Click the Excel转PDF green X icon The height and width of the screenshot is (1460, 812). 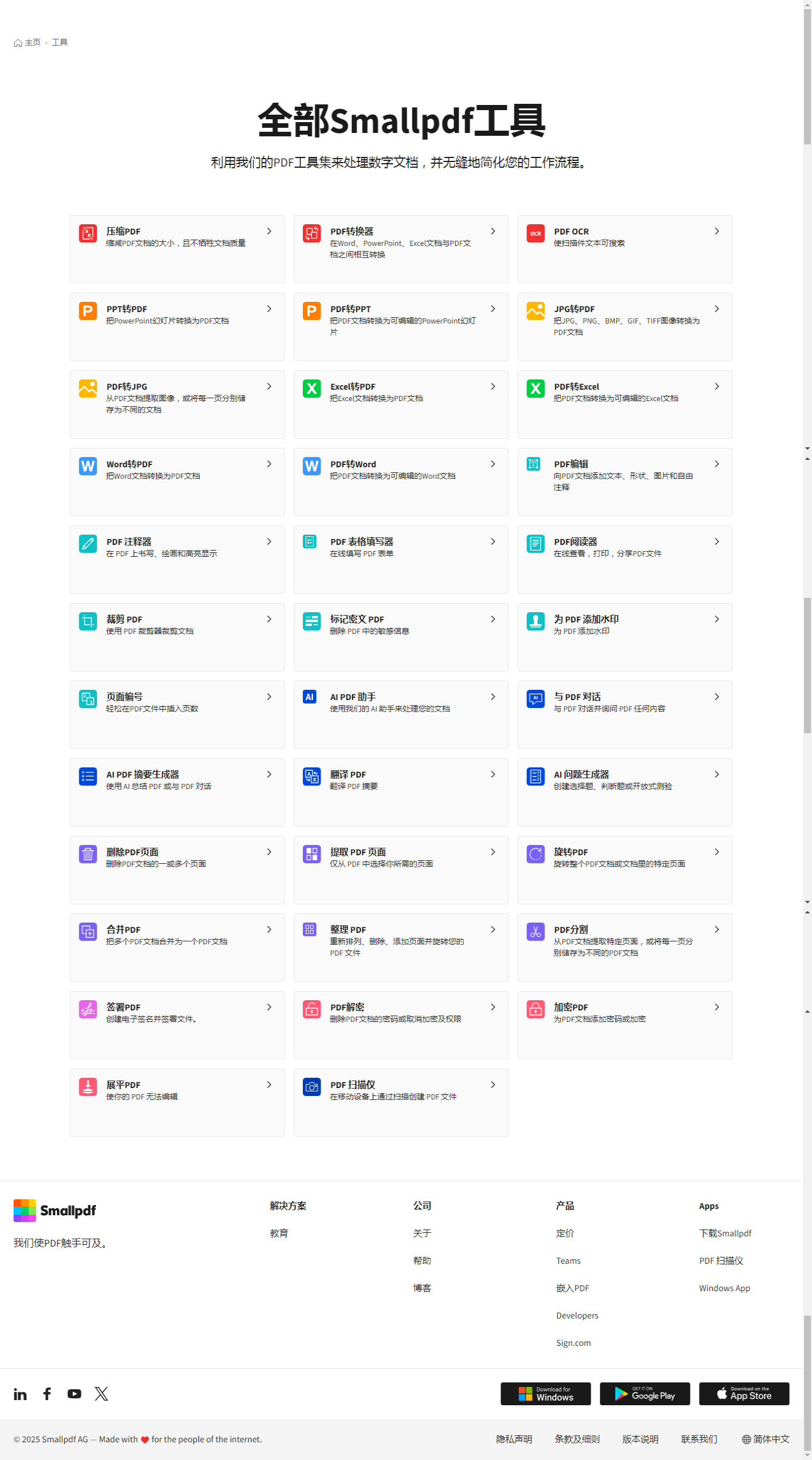tap(312, 389)
